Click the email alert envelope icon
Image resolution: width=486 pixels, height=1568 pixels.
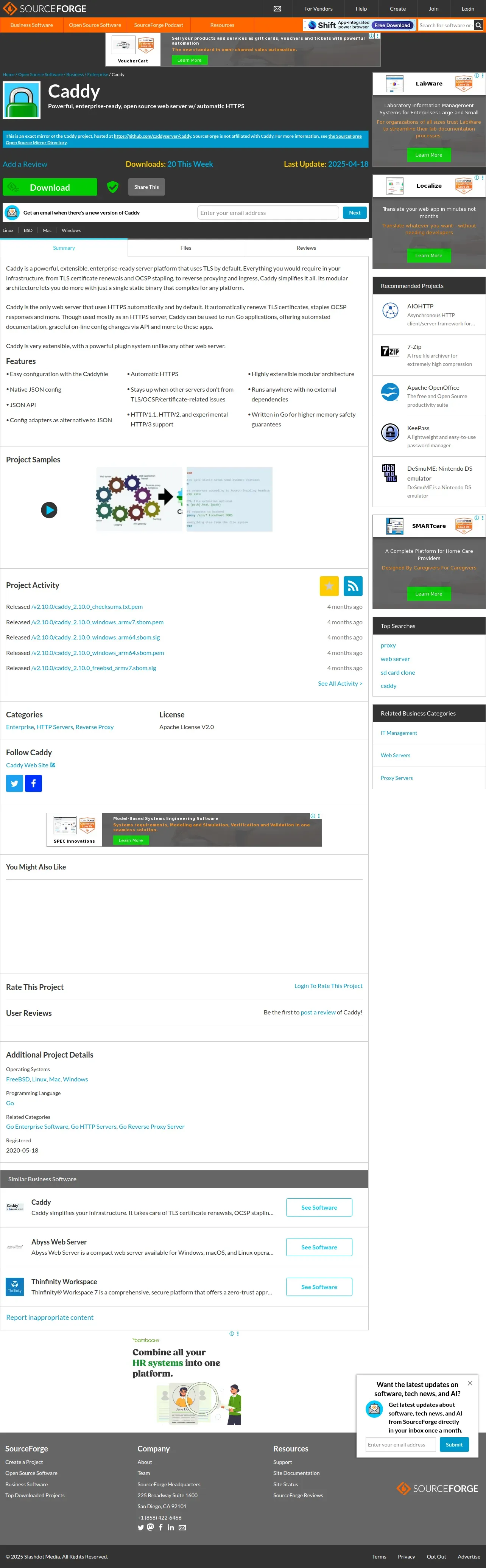point(12,212)
